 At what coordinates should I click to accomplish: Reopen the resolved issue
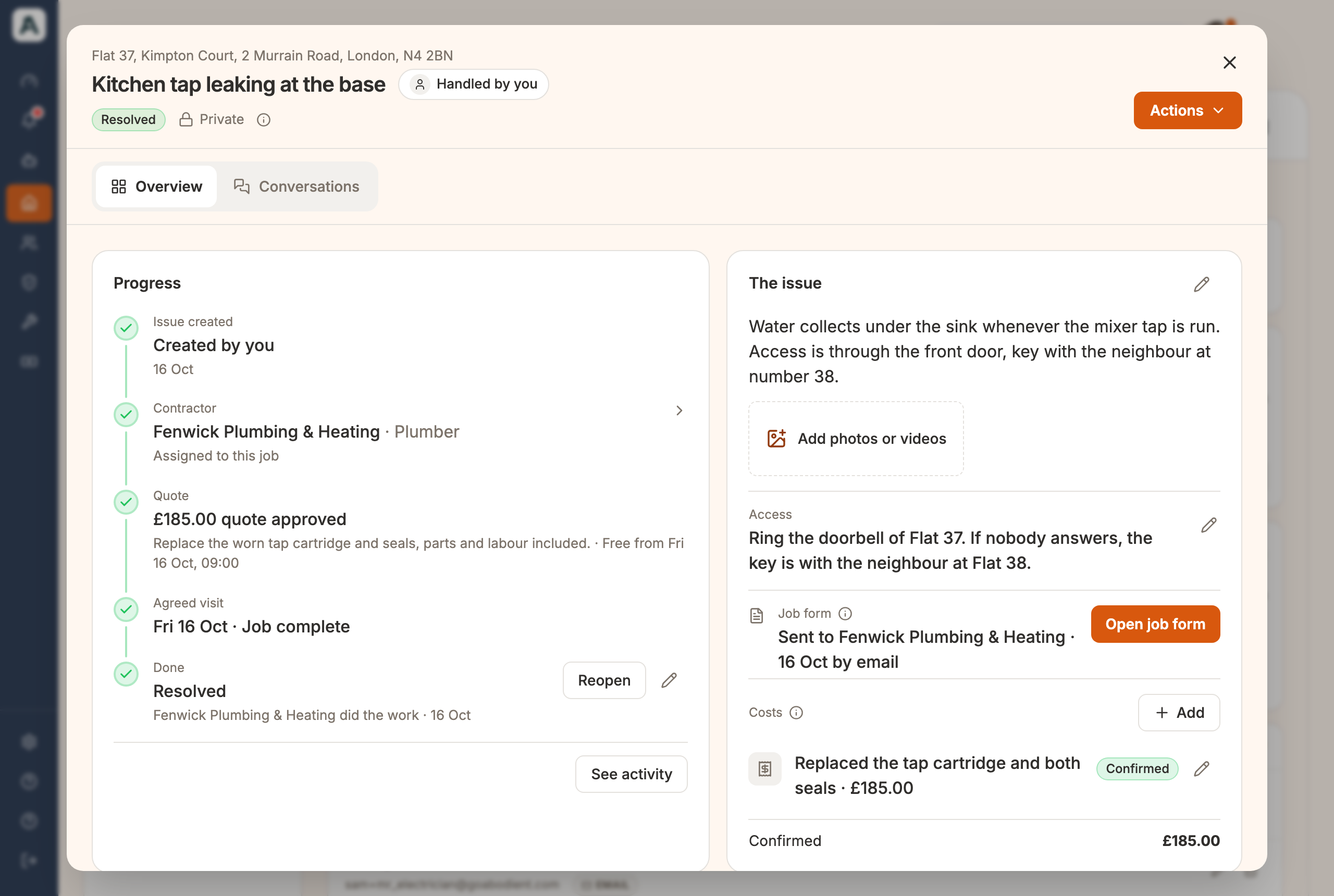click(604, 680)
